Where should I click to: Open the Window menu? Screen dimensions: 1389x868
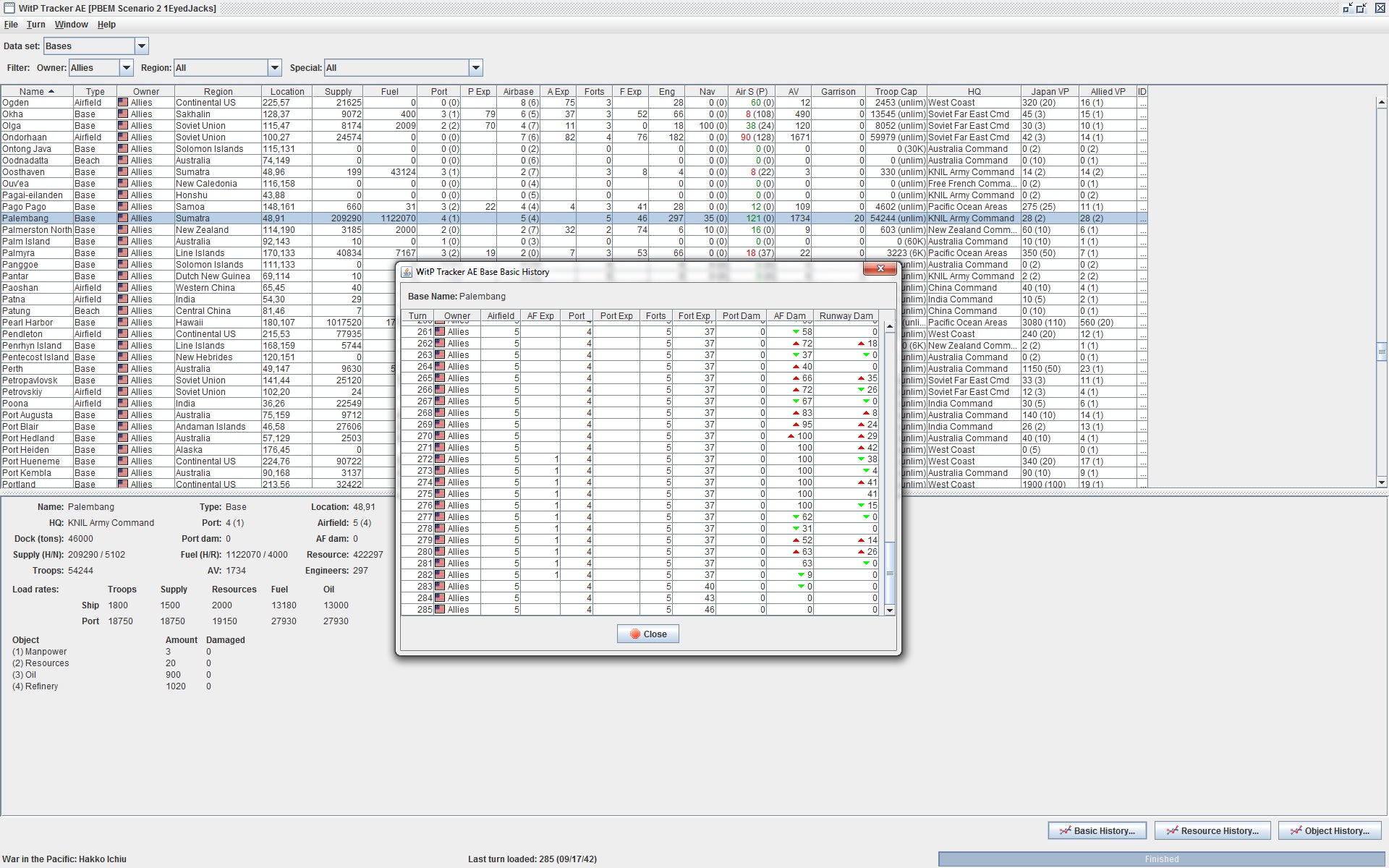coord(71,25)
